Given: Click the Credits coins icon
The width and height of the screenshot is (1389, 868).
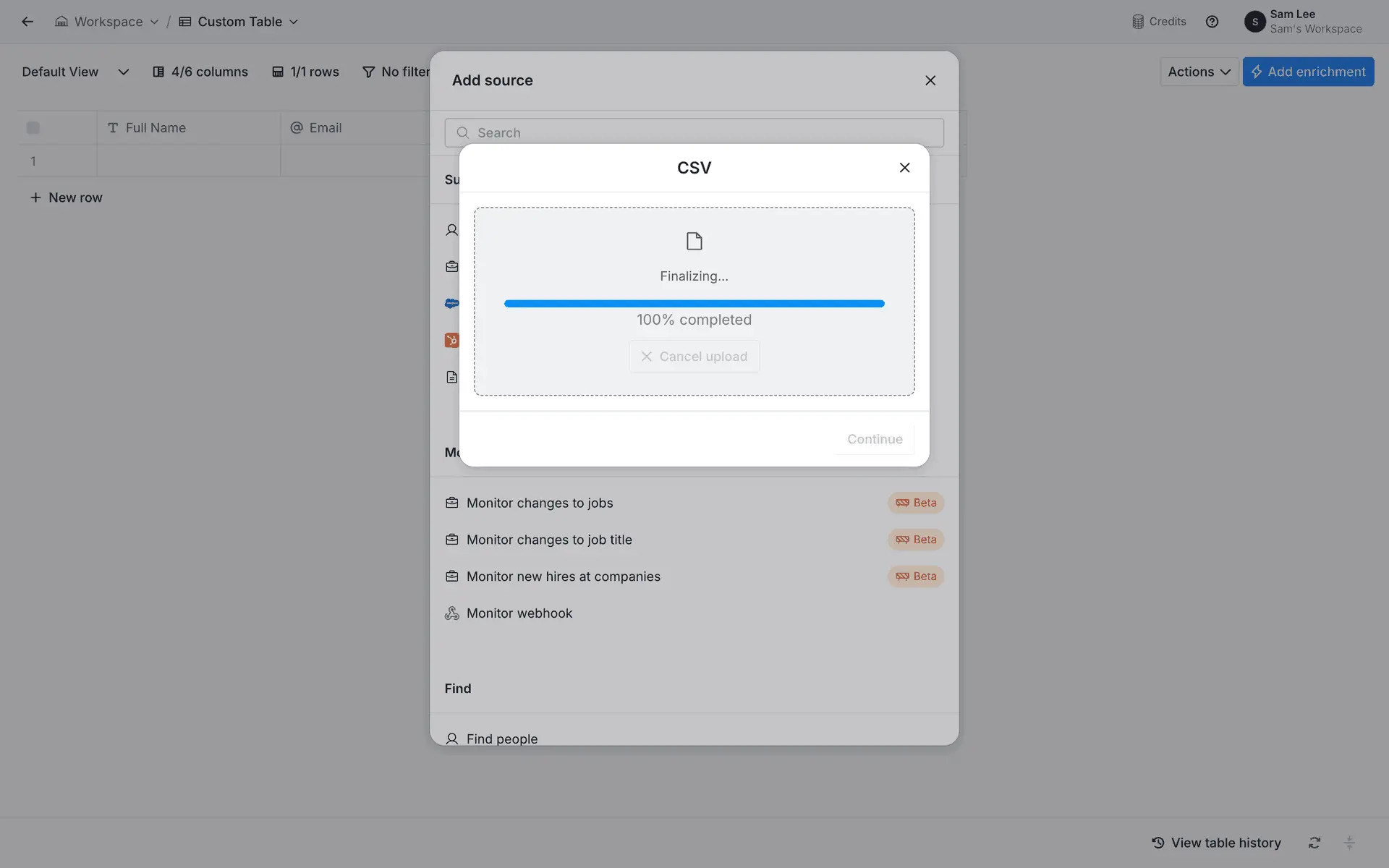Looking at the screenshot, I should [1138, 22].
